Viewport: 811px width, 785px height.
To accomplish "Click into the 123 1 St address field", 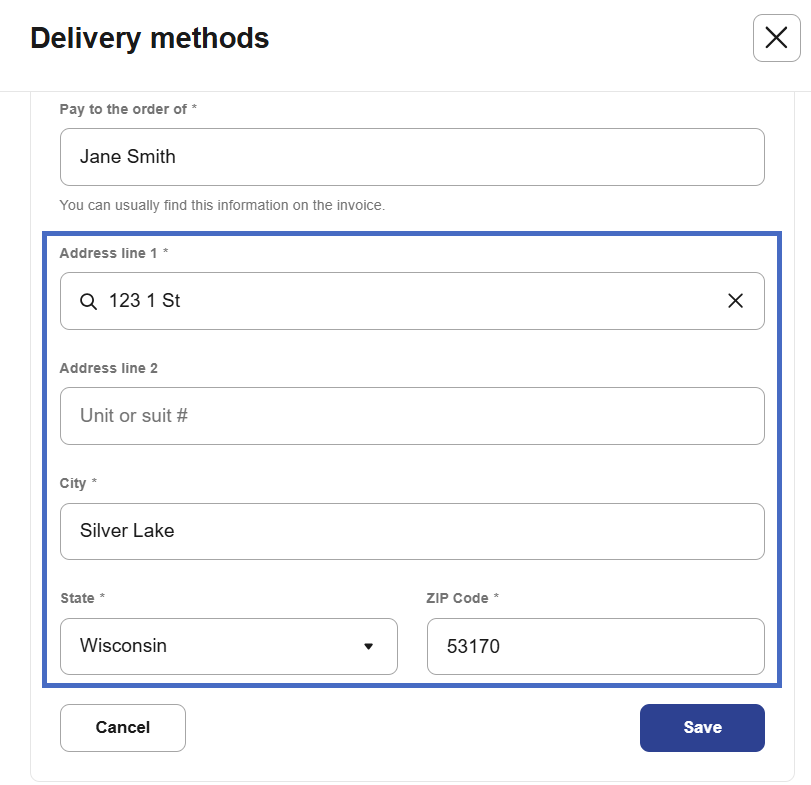I will 400,301.
